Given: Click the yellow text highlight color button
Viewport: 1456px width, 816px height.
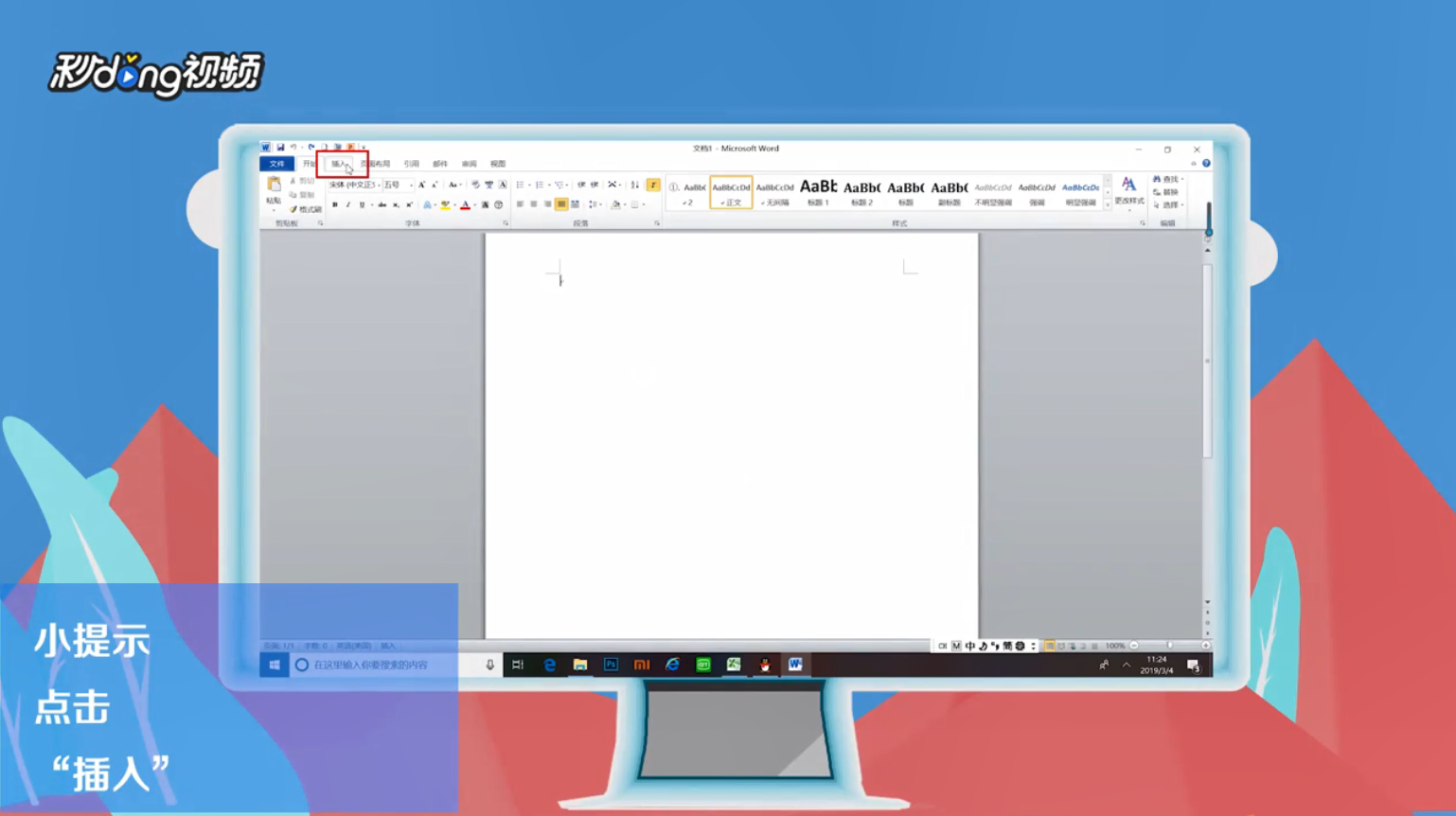Looking at the screenshot, I should 445,204.
